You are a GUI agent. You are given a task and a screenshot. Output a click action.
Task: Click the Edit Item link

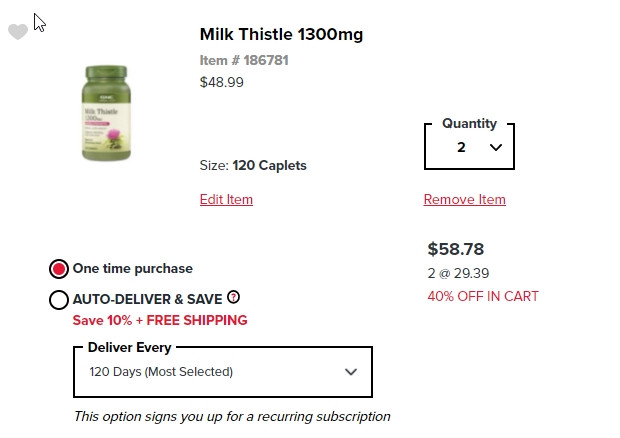coord(226,199)
